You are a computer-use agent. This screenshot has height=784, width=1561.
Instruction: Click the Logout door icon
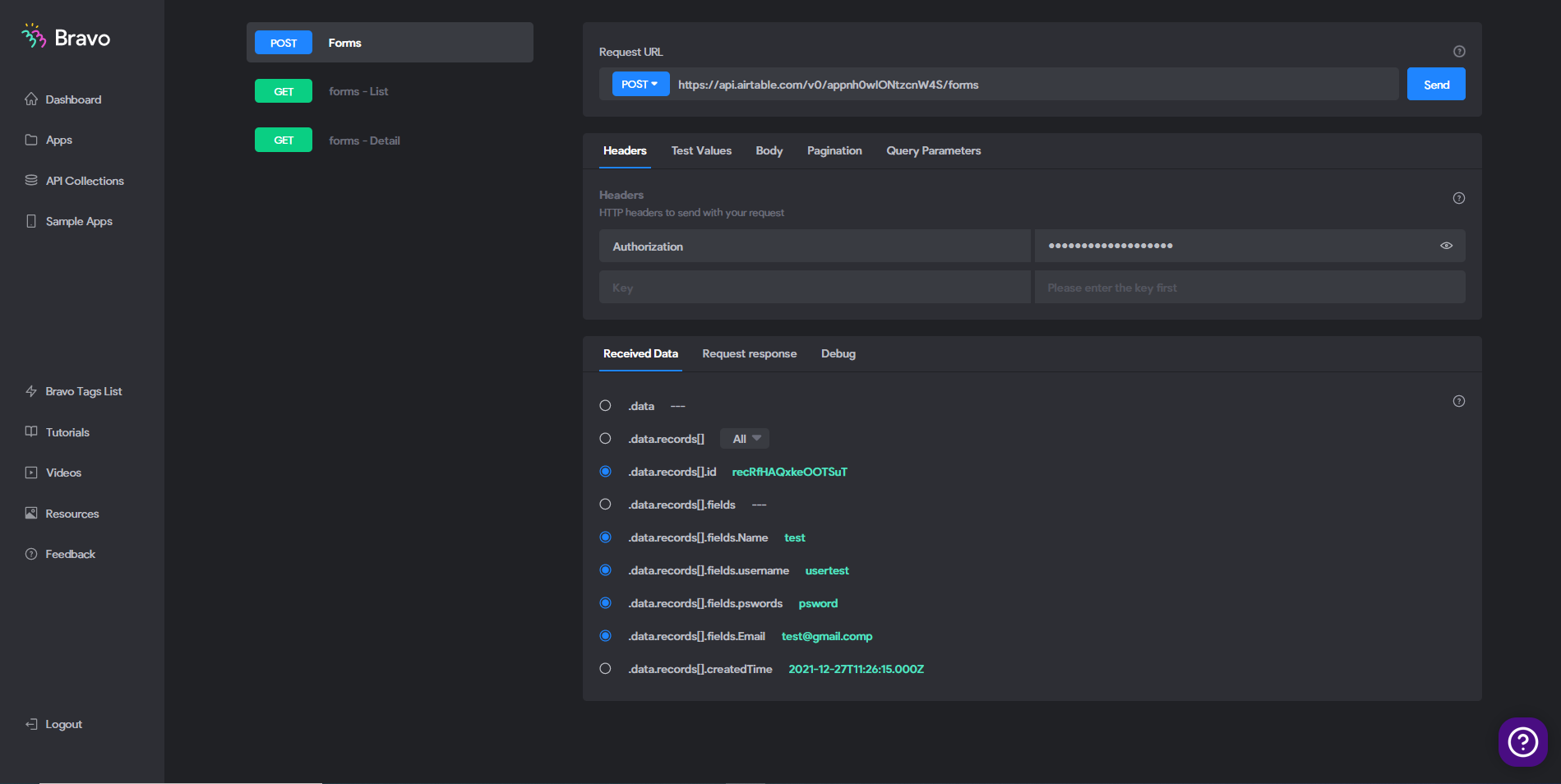31,724
